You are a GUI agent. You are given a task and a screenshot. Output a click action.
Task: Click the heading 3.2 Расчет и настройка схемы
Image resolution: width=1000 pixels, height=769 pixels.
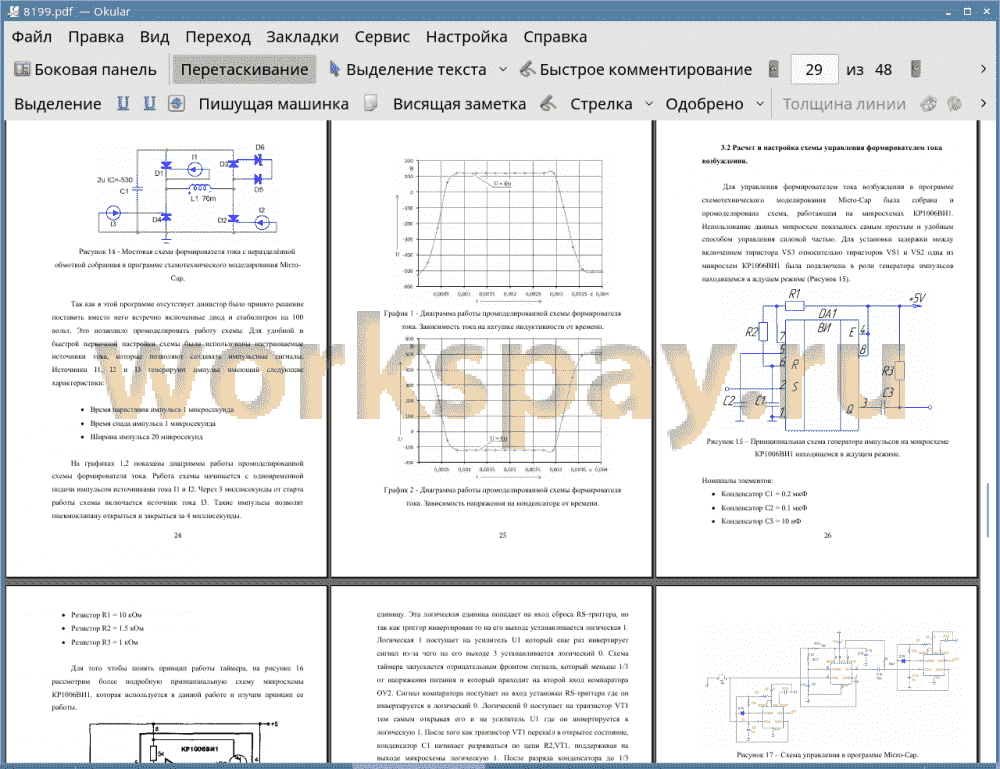[x=822, y=154]
